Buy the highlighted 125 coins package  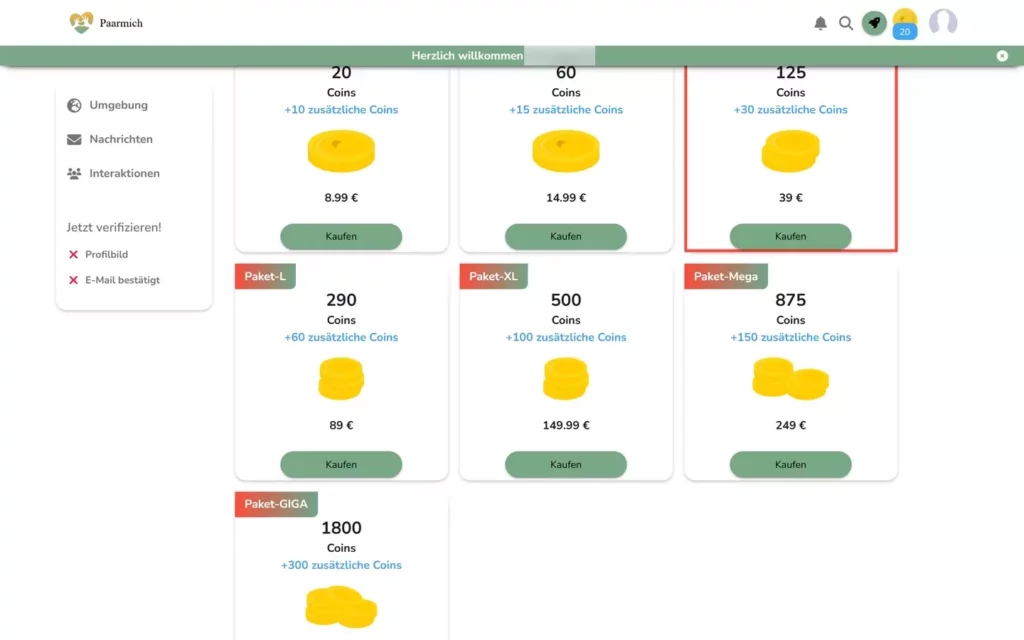(x=790, y=236)
